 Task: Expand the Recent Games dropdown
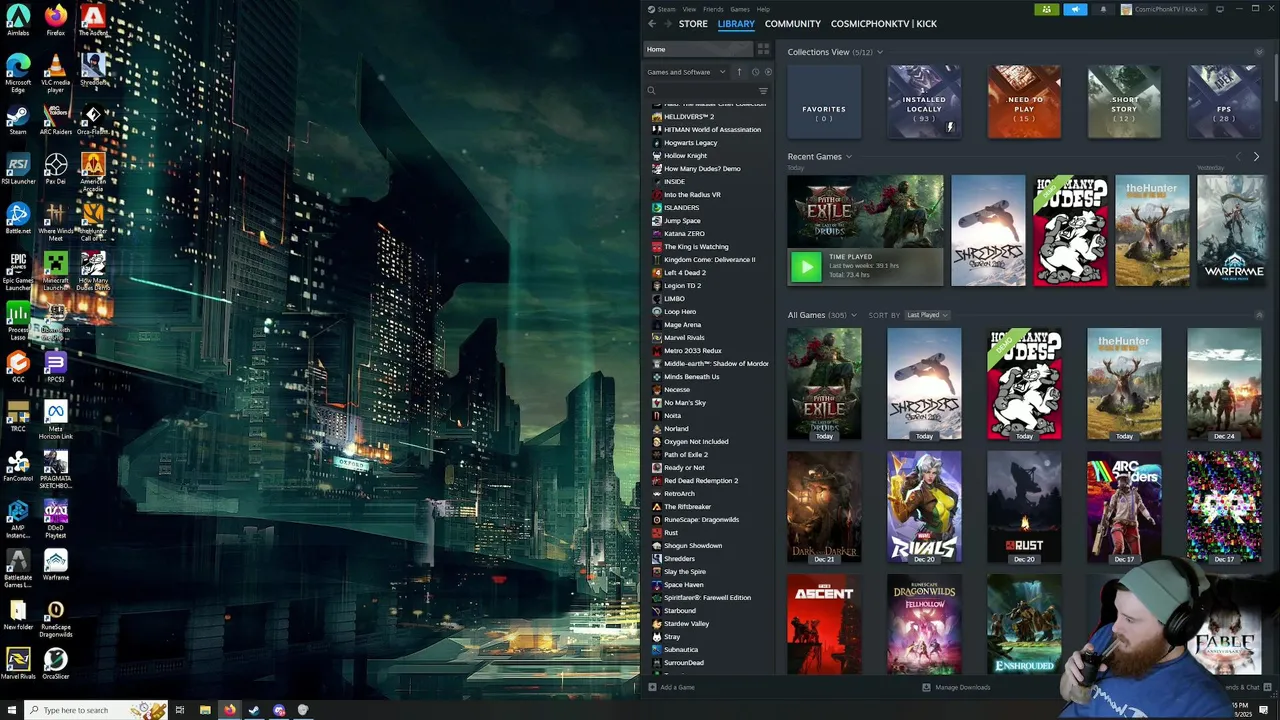tap(849, 157)
